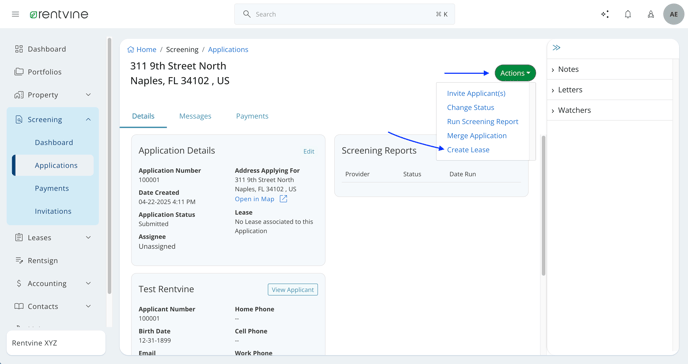
Task: Click the Rentsign sidebar icon
Action: click(x=19, y=261)
